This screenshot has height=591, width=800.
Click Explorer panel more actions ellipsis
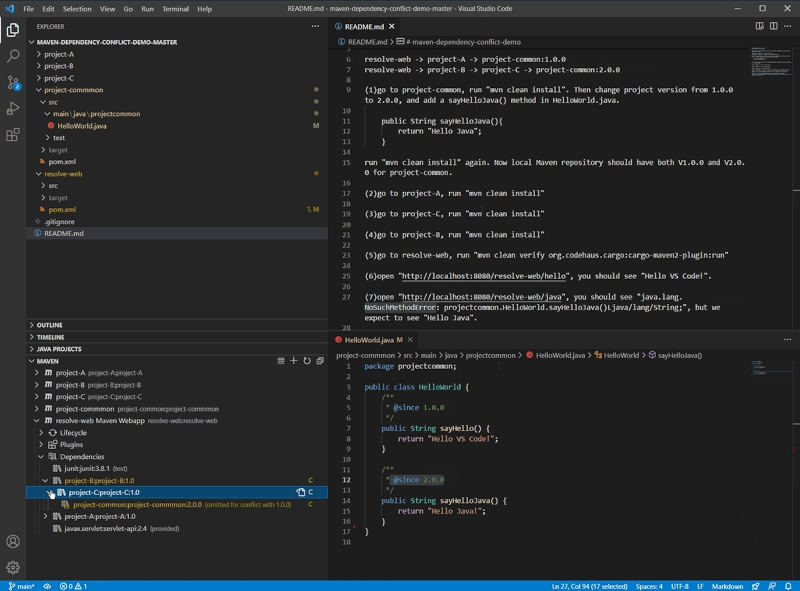pyautogui.click(x=315, y=27)
